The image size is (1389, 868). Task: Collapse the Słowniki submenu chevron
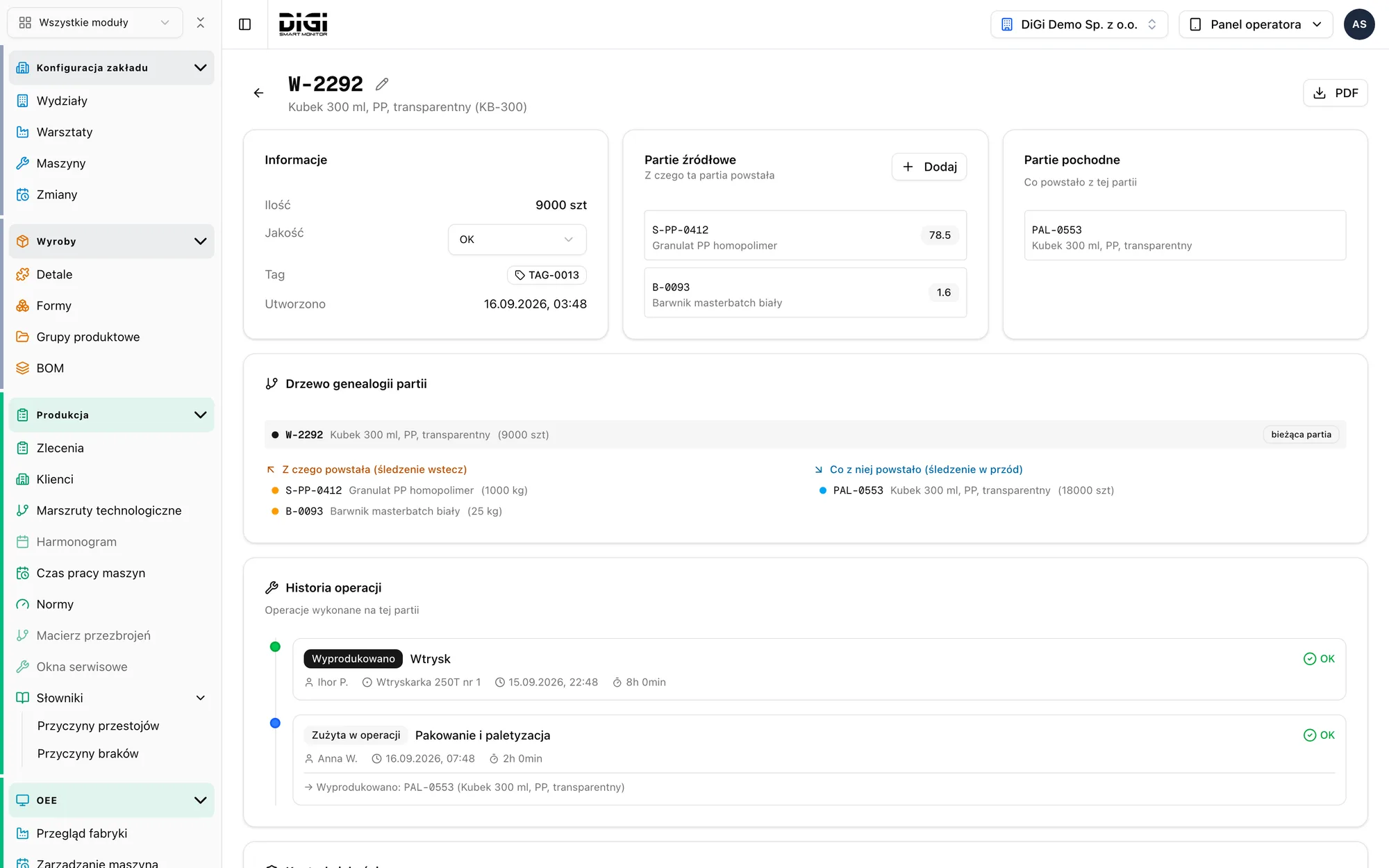click(x=201, y=698)
